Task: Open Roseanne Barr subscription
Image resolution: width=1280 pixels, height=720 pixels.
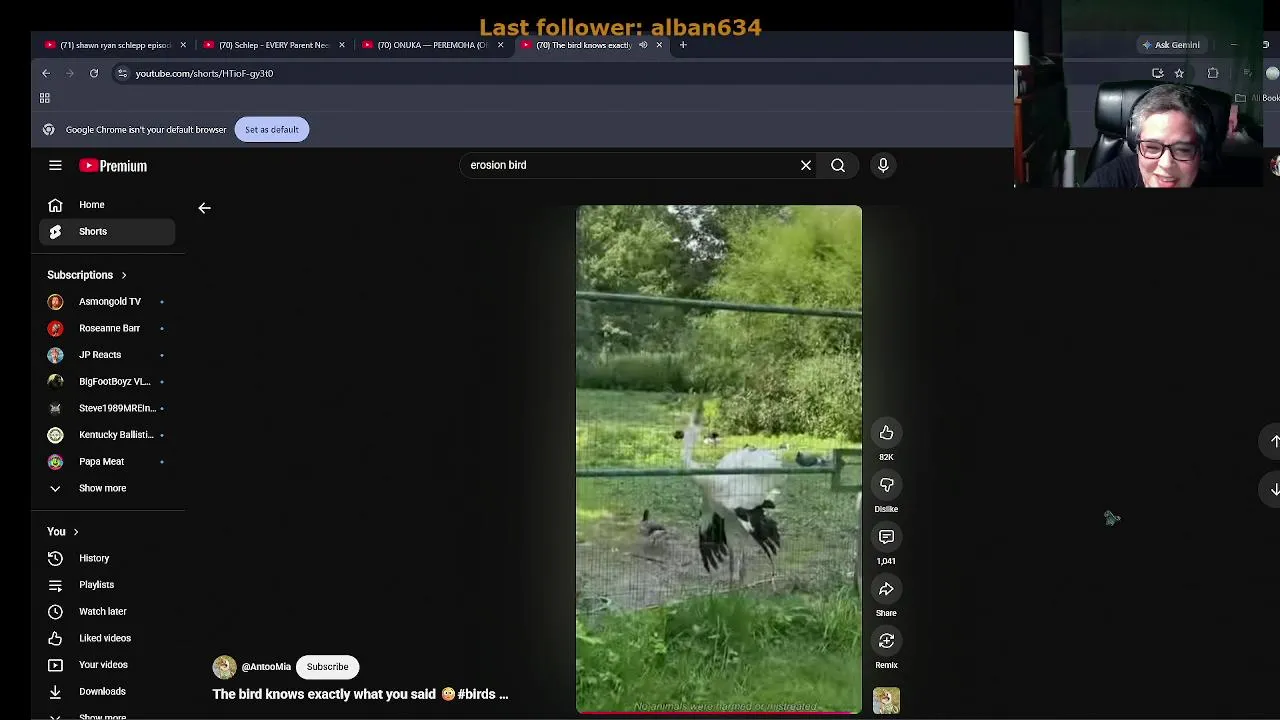Action: [x=108, y=328]
